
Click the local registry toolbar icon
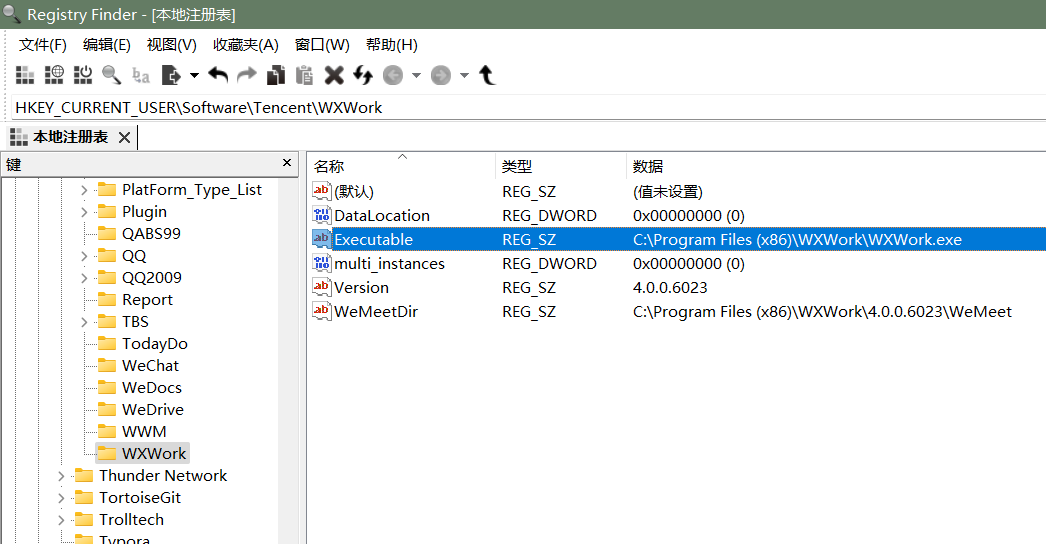pos(25,75)
